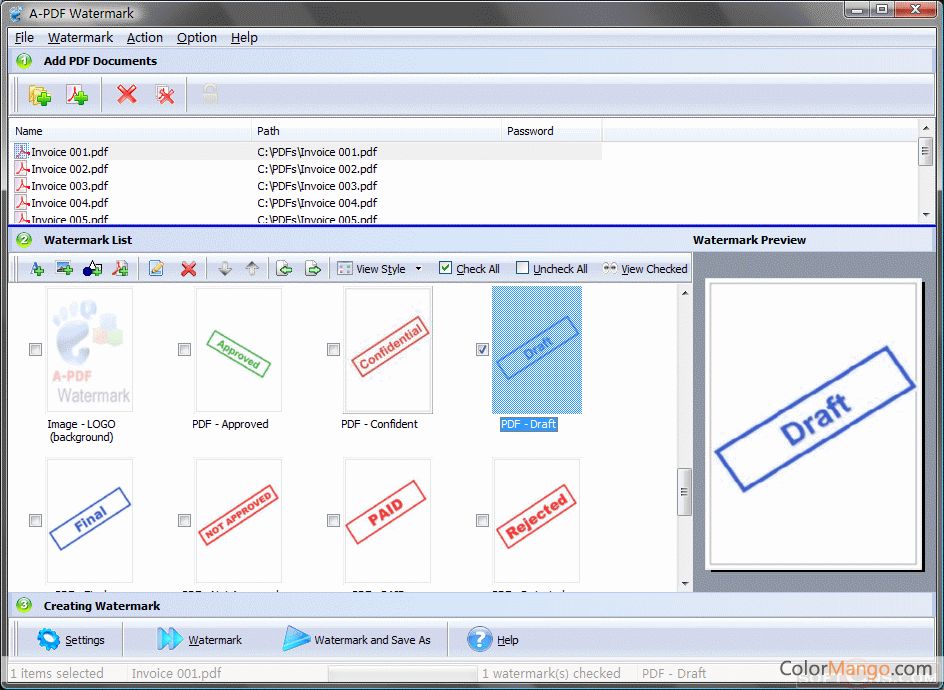Image resolution: width=944 pixels, height=690 pixels.
Task: Click the add PDF file icon
Action: 77,95
